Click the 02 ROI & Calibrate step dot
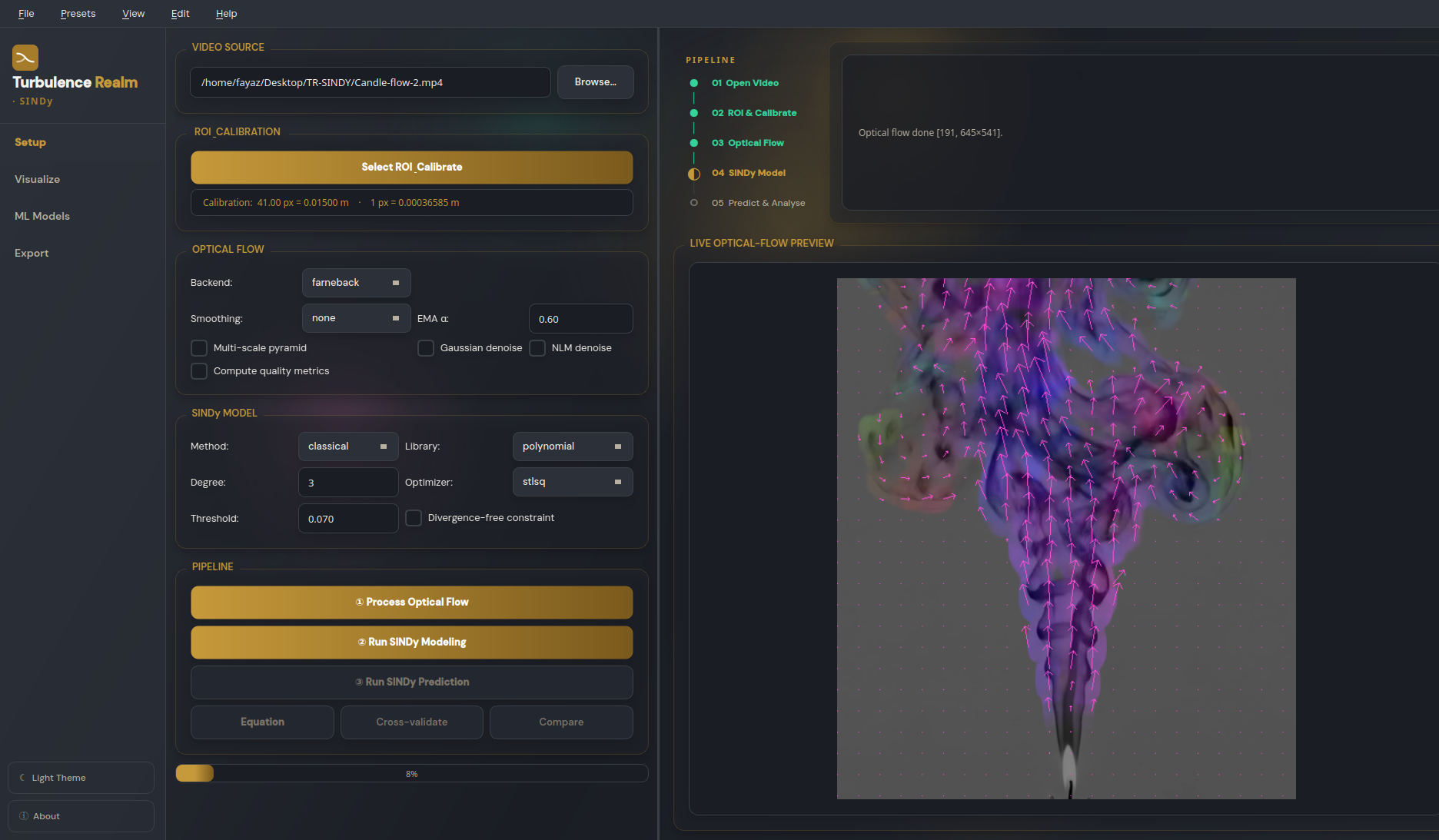This screenshot has height=840, width=1439. pos(694,113)
